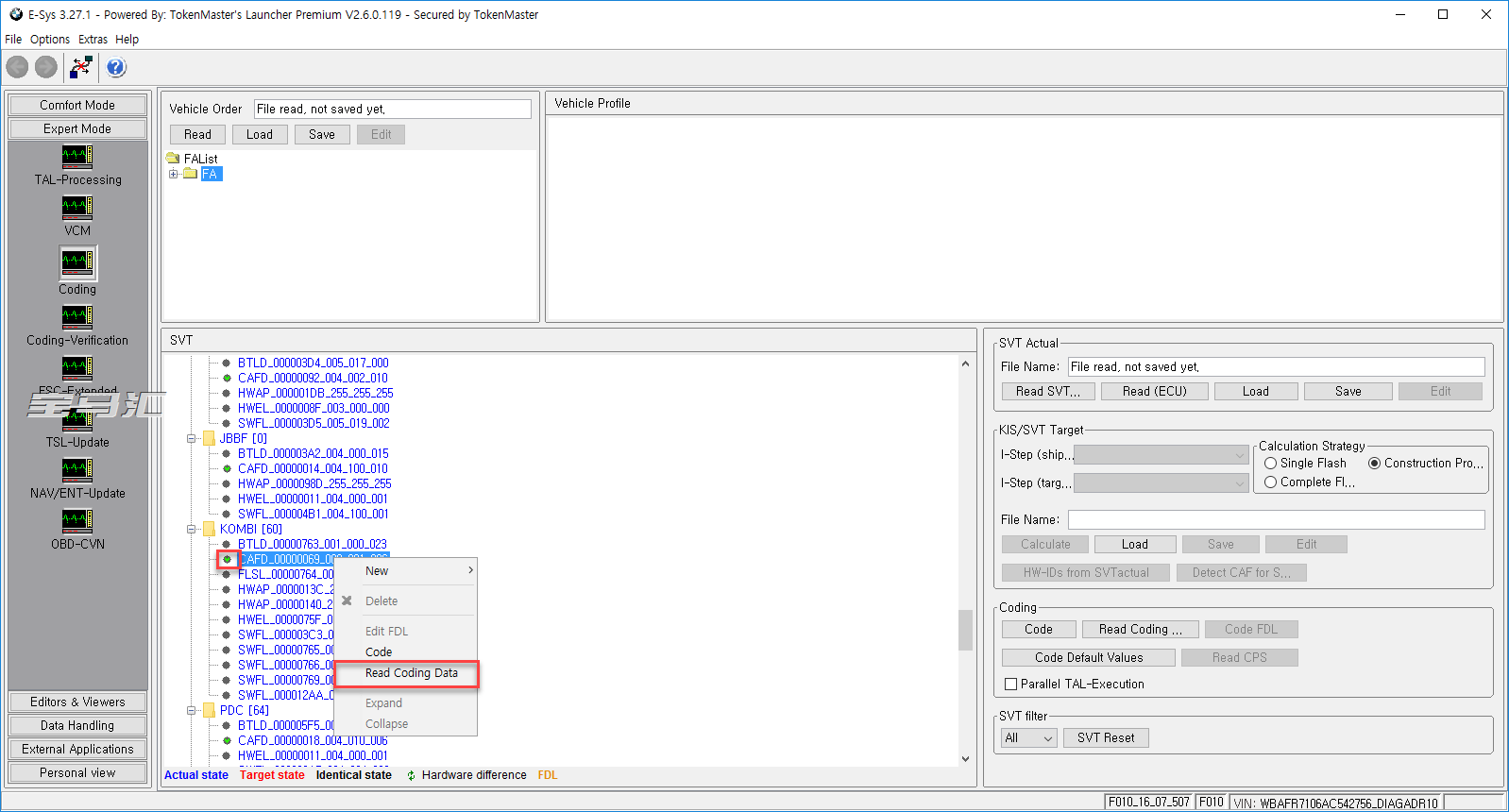1509x812 pixels.
Task: Click the KIS/SVT Target File Name field
Action: coord(1276,520)
